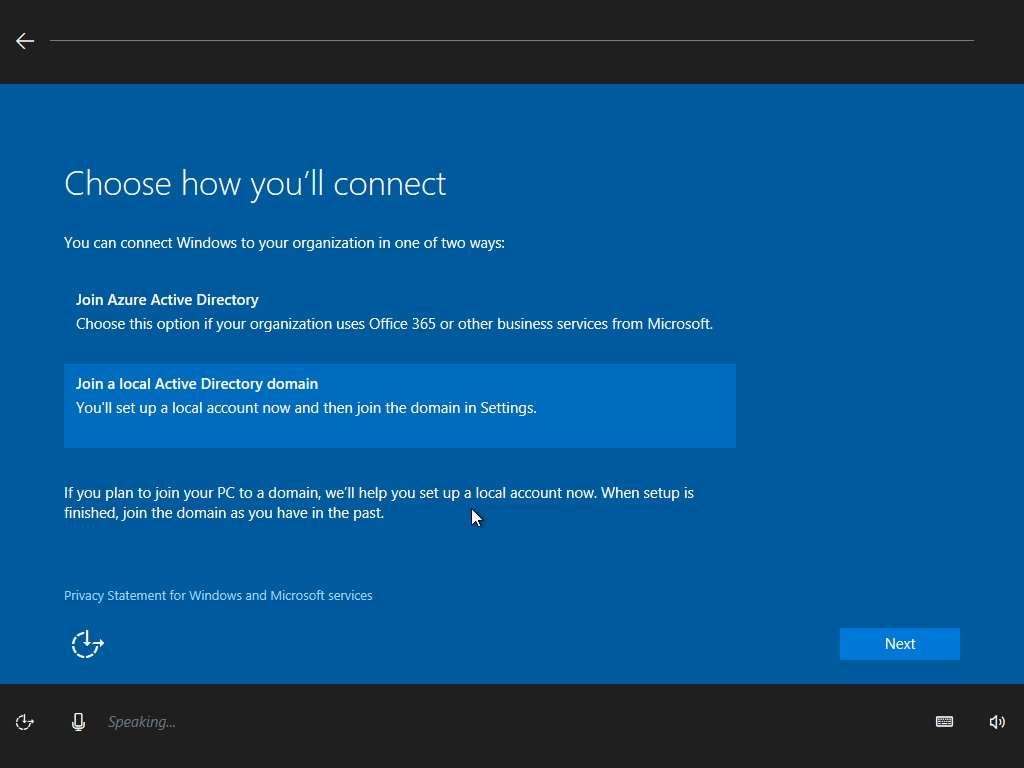Select the Join a local Active Directory domain title

(x=197, y=384)
